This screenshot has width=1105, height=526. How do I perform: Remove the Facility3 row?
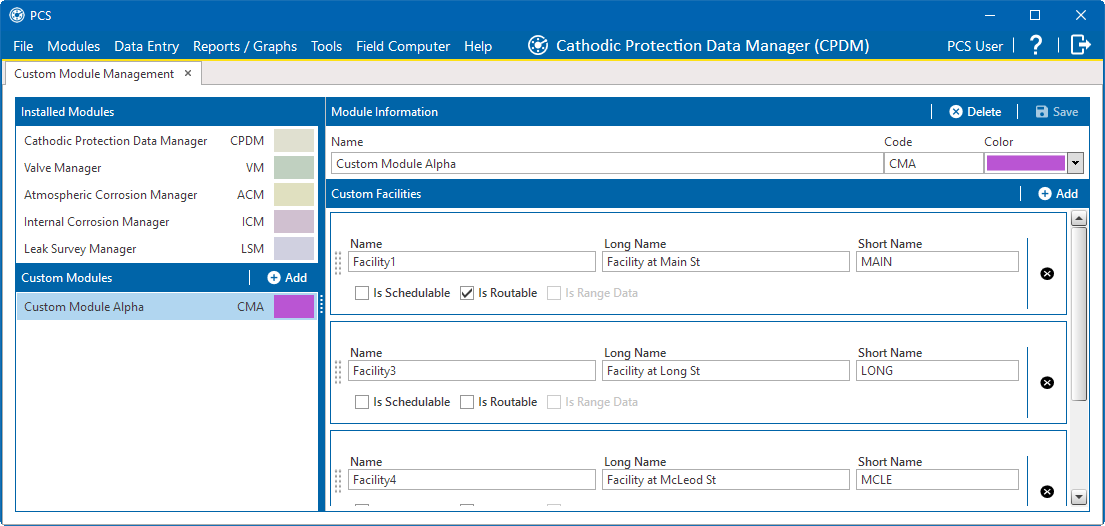(x=1047, y=382)
